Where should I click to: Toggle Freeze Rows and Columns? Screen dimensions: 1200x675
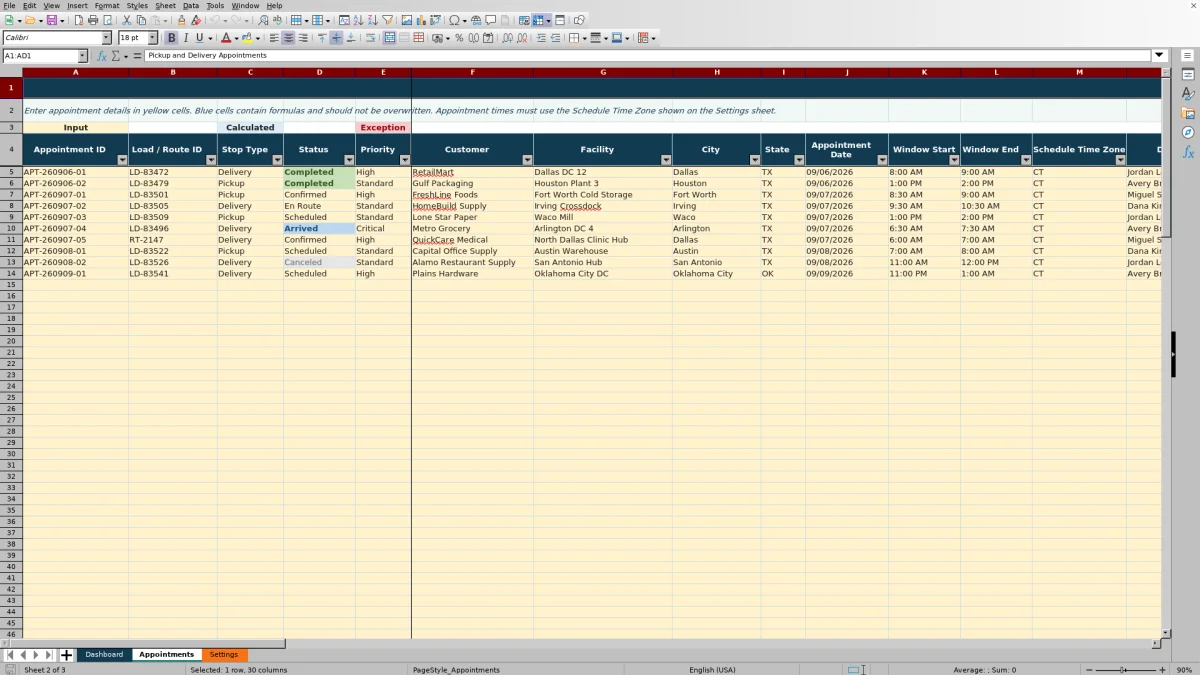pyautogui.click(x=539, y=20)
